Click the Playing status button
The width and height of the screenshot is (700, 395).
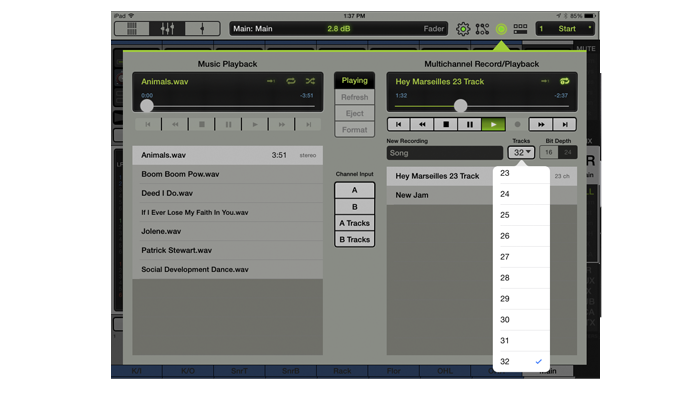(x=354, y=80)
